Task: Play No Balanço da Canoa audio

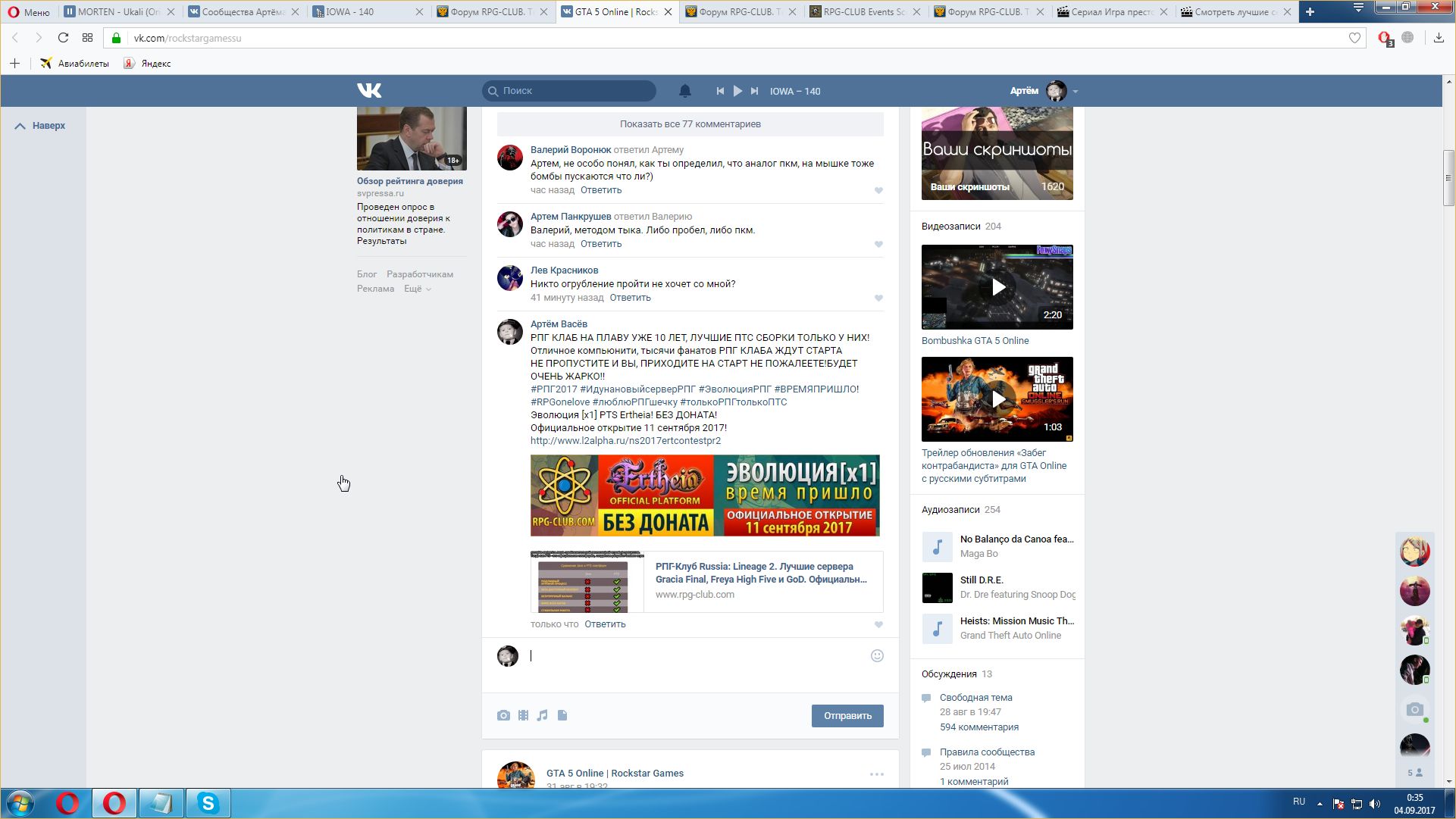Action: (x=937, y=547)
